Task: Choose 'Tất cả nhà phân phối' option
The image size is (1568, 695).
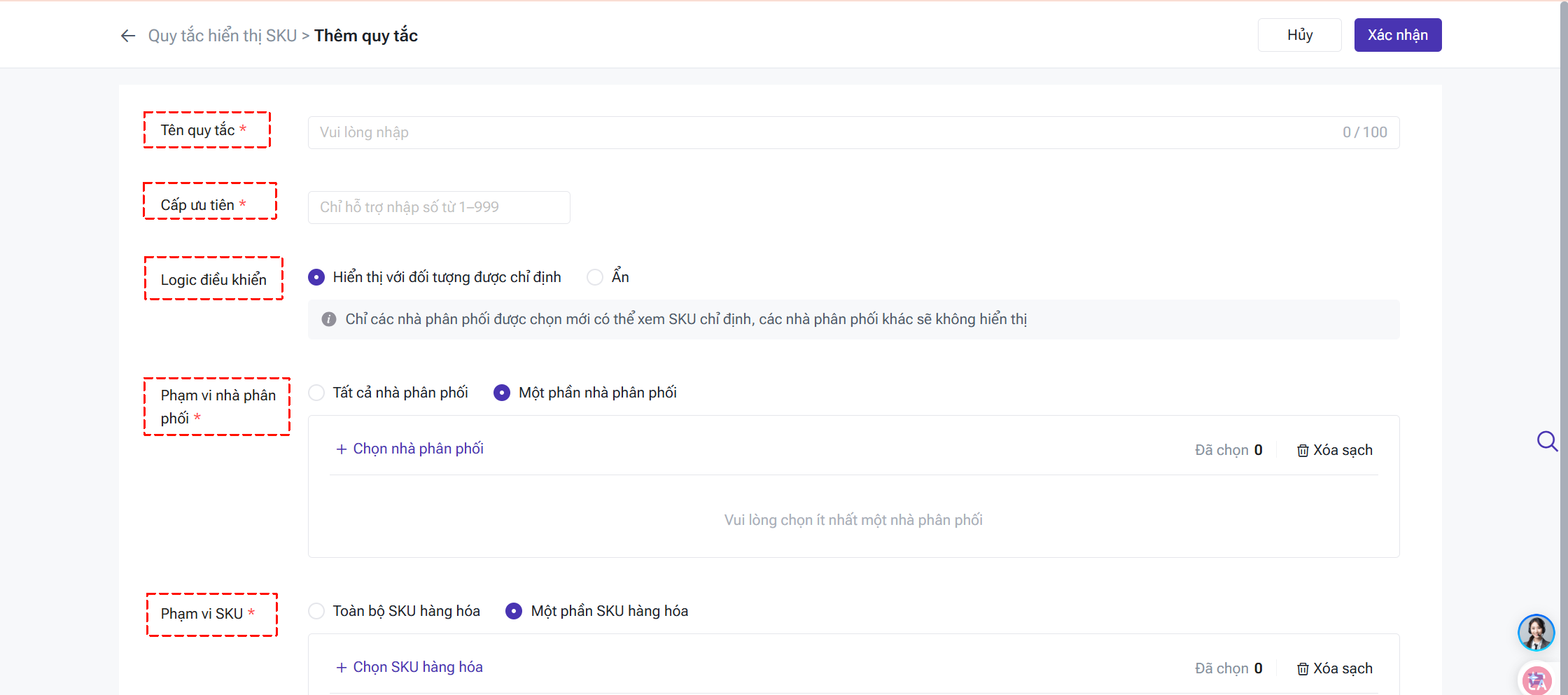Action: click(316, 393)
